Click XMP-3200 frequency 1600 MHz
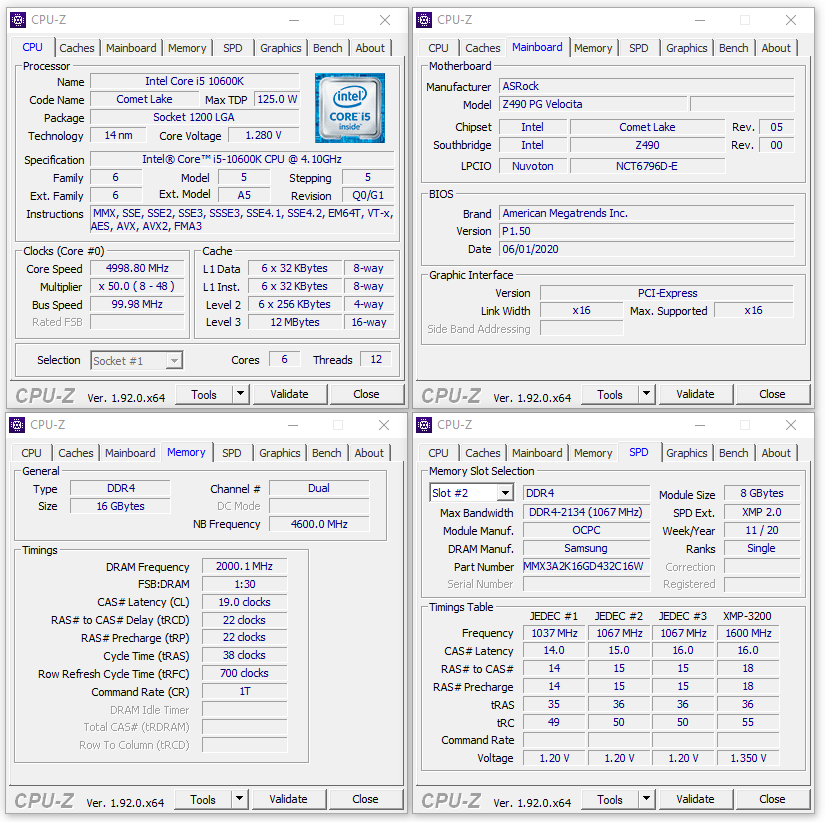 (x=748, y=633)
